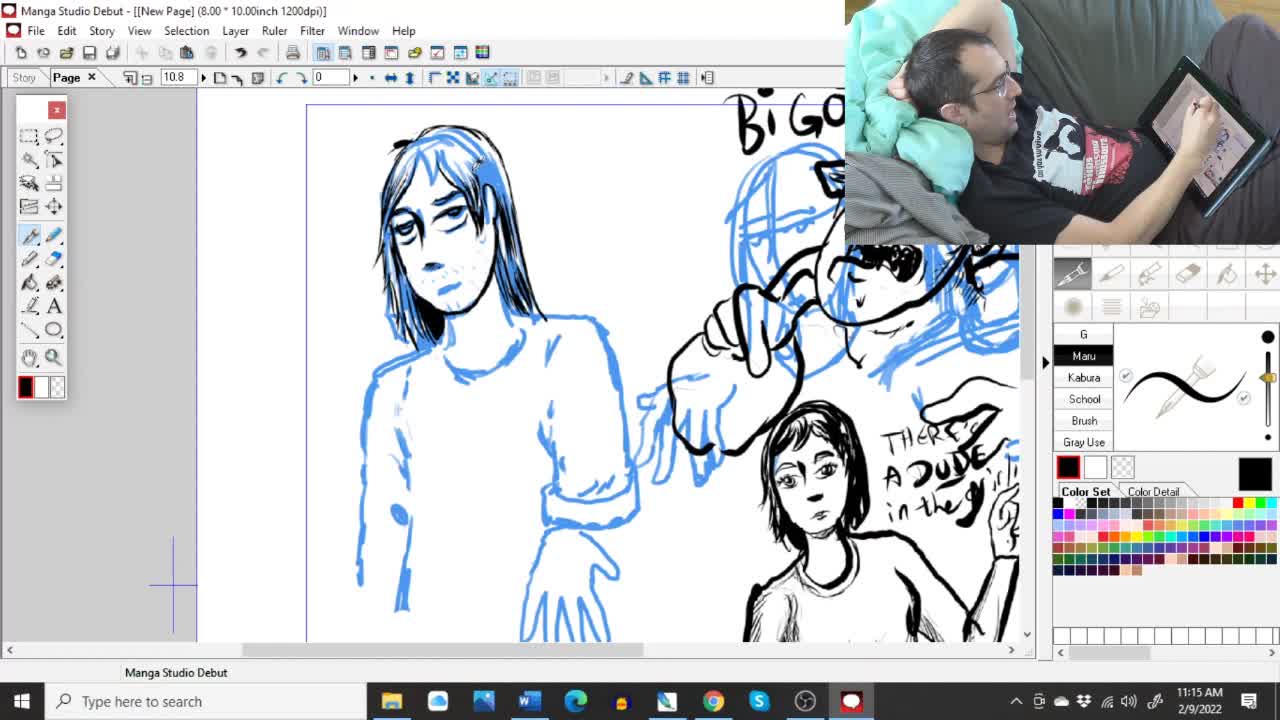This screenshot has width=1280, height=720.
Task: Click the horizontal canvas scrollbar
Action: 442,650
